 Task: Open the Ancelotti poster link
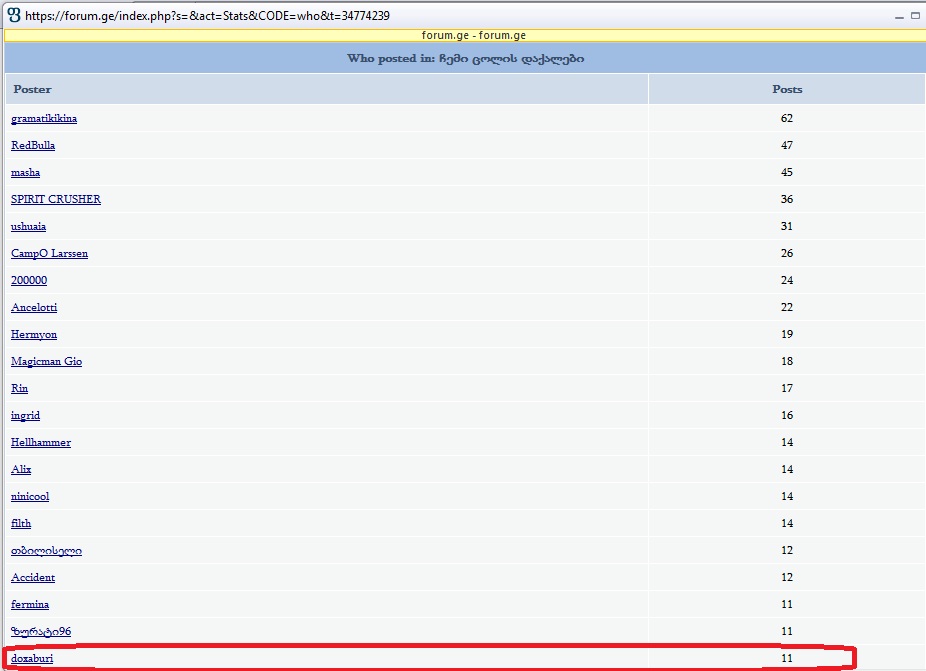tap(34, 308)
